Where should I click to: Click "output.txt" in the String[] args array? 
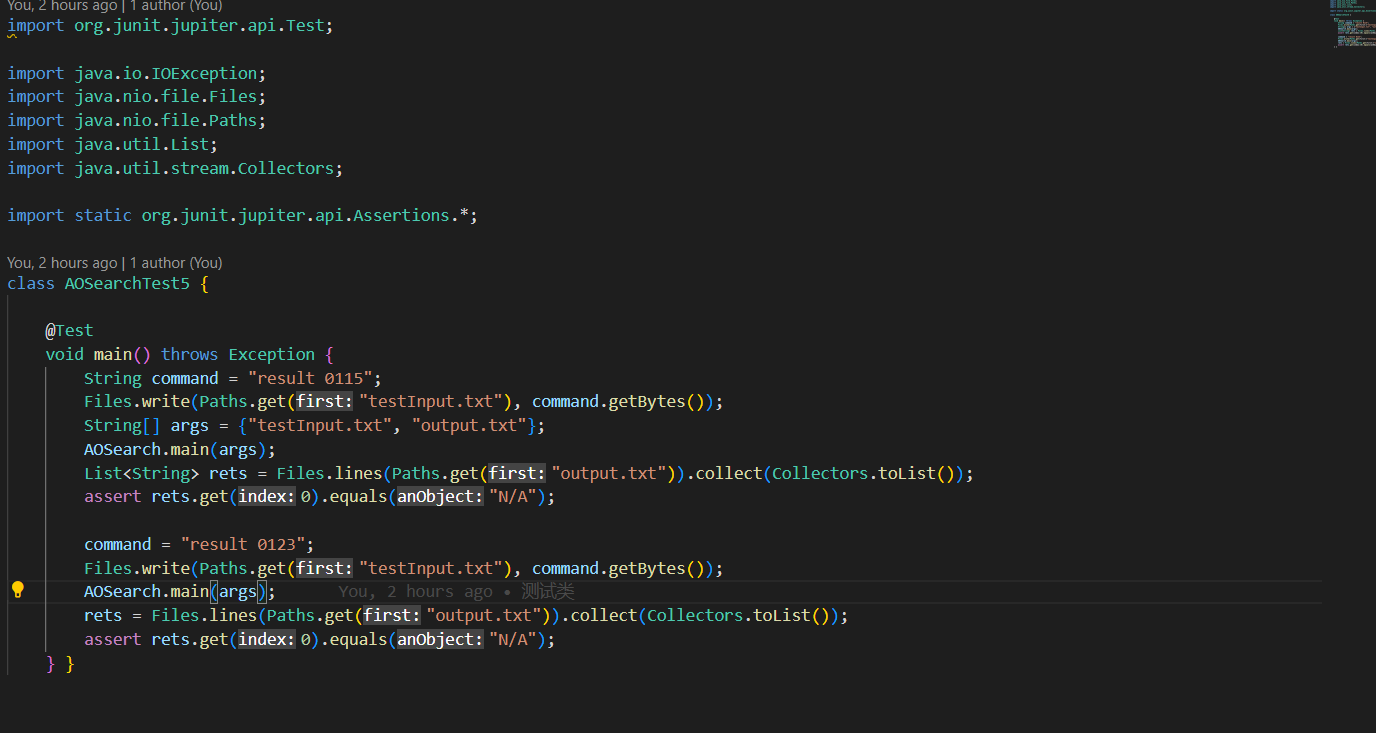[x=469, y=425]
